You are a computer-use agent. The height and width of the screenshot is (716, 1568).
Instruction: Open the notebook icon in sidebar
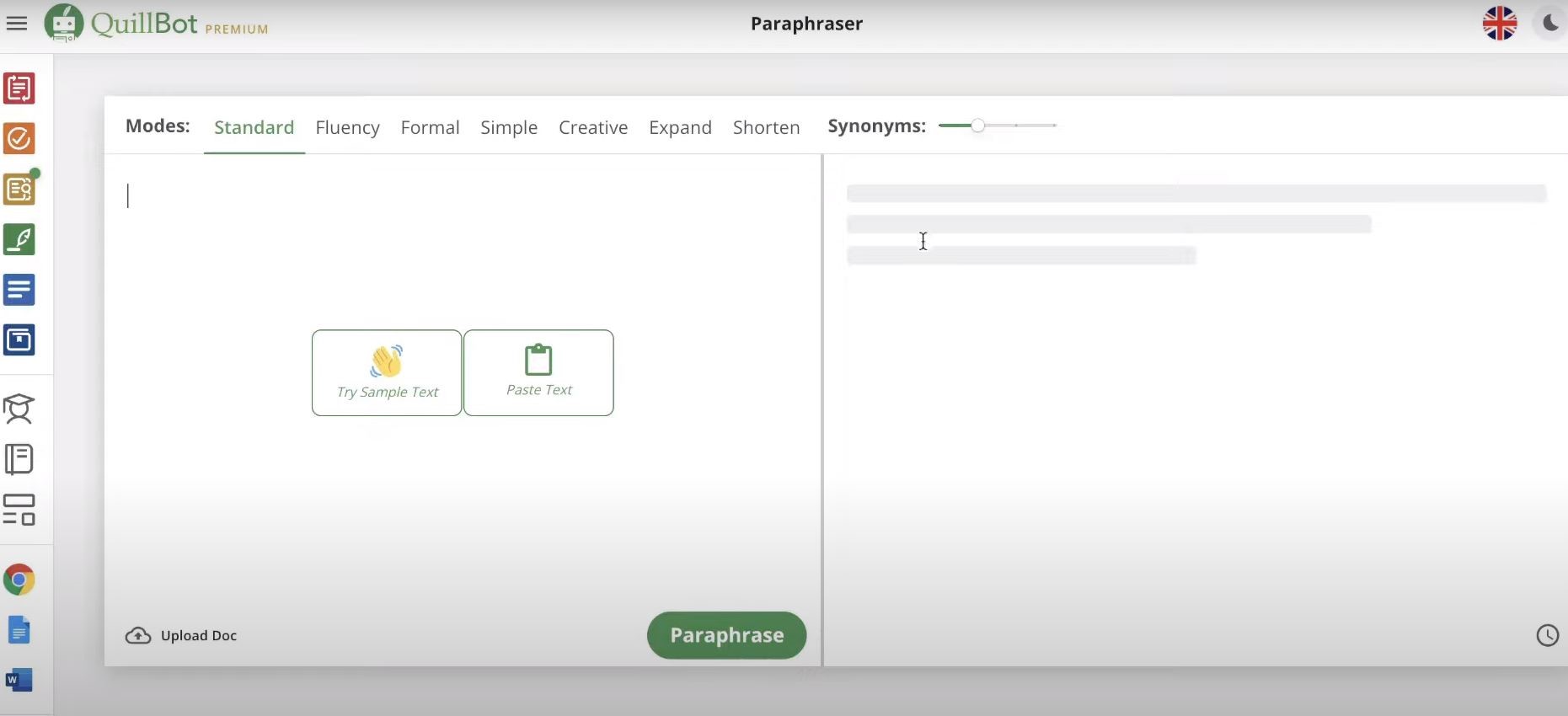coord(19,460)
